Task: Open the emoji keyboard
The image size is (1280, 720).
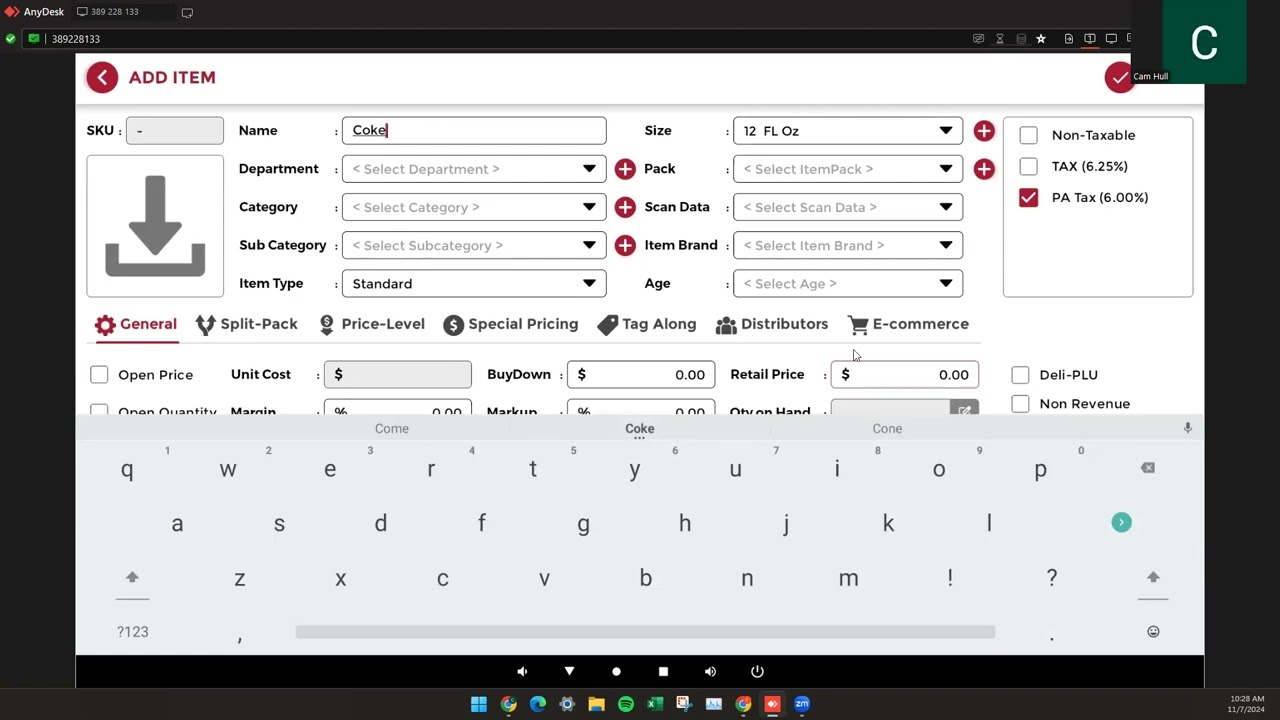Action: (1153, 631)
